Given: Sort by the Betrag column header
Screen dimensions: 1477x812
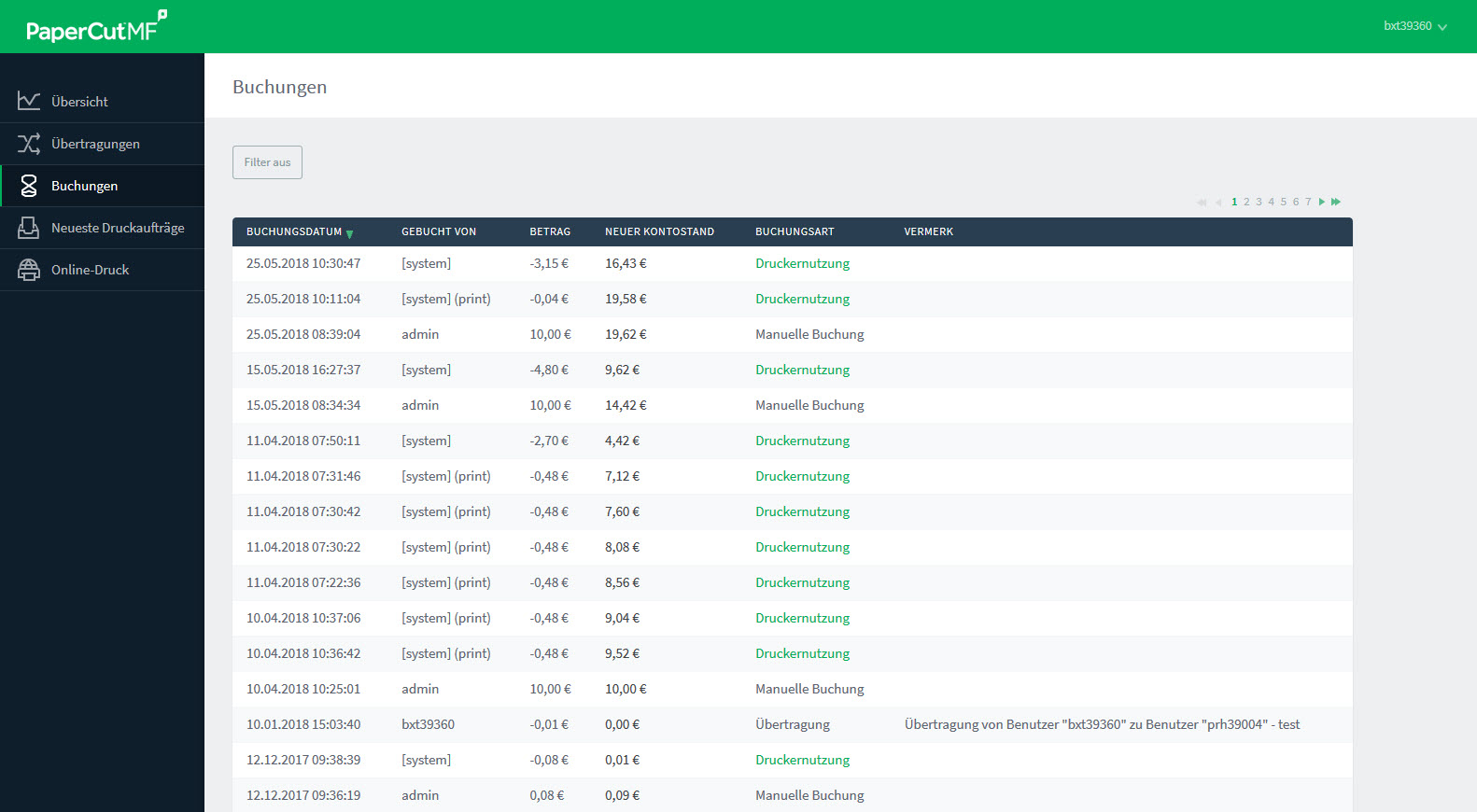Looking at the screenshot, I should click(x=550, y=231).
